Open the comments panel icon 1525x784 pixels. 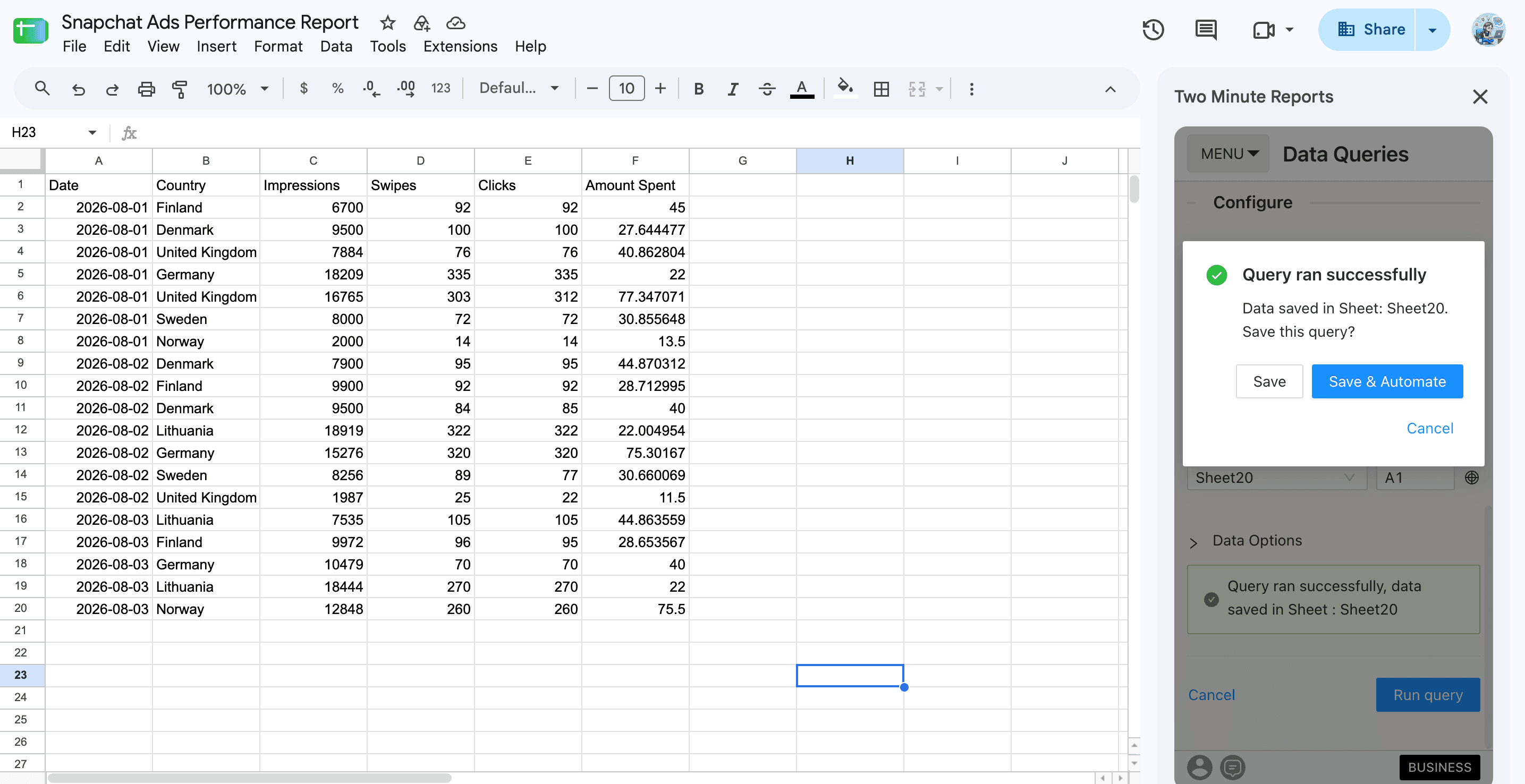[1205, 30]
